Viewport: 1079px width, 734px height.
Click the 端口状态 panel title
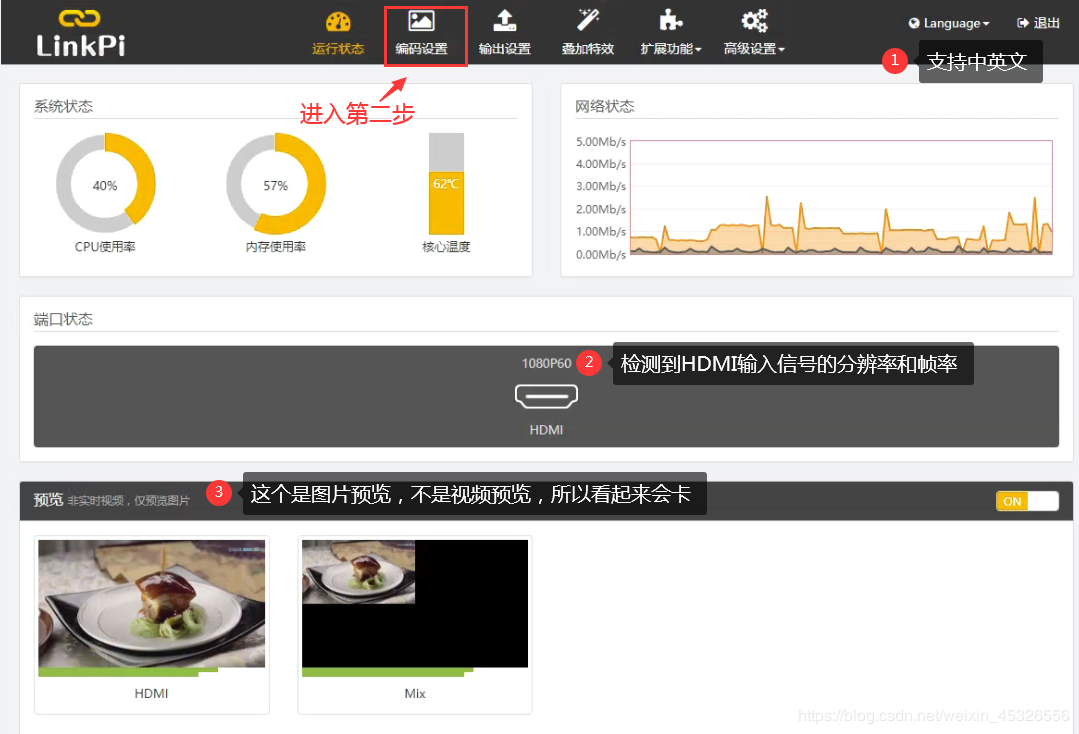click(63, 319)
